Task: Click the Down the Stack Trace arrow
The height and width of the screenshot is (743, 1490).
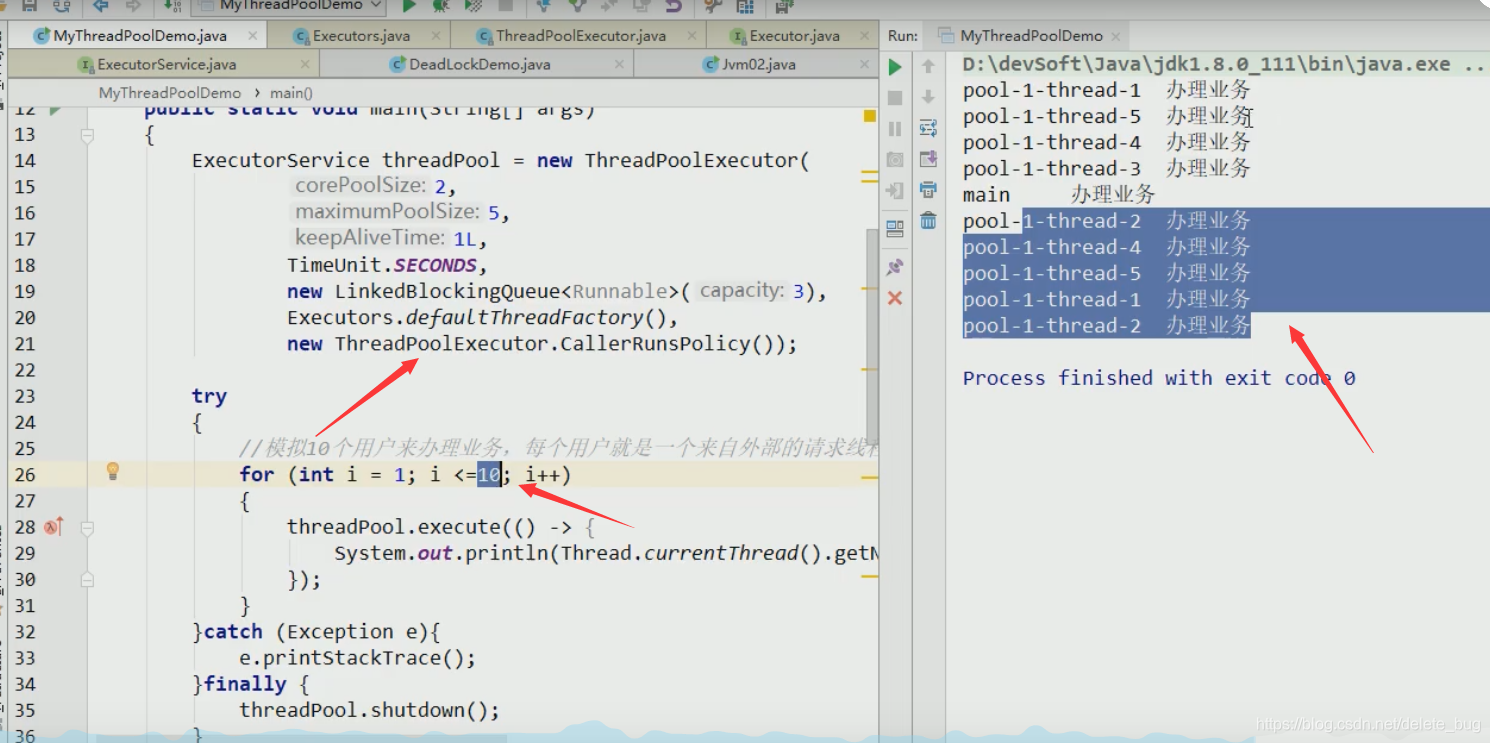Action: click(928, 98)
